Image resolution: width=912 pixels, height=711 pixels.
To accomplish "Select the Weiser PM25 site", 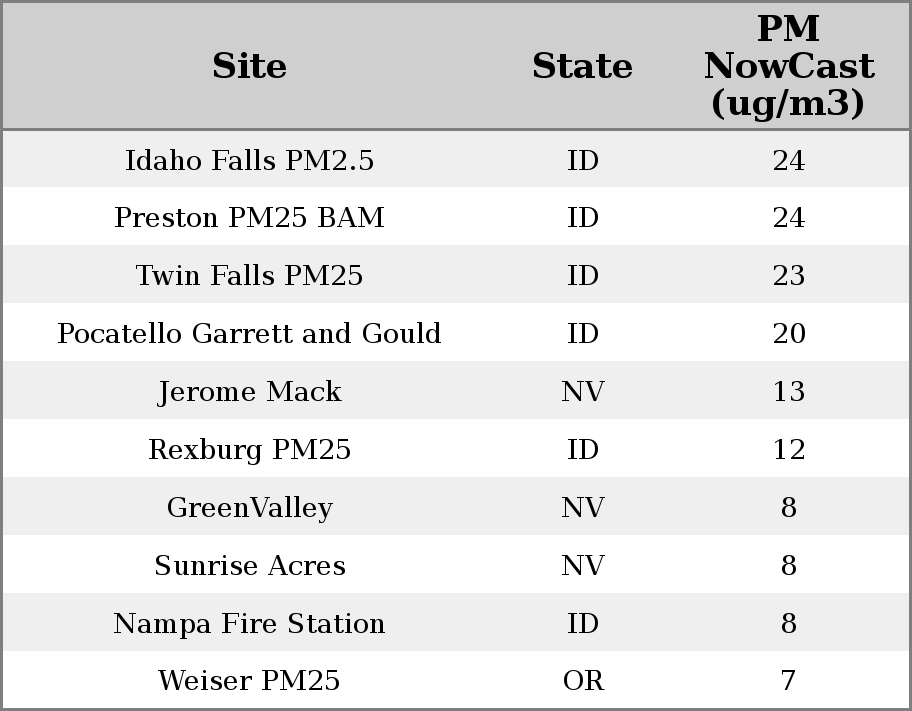I will click(250, 681).
